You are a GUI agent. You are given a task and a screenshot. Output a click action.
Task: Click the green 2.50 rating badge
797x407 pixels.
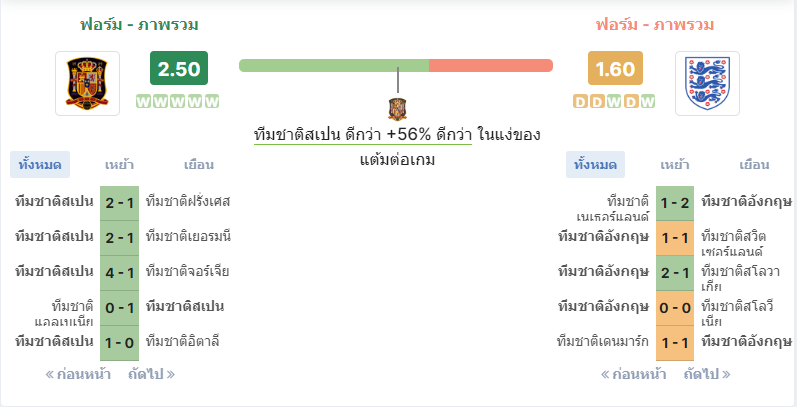179,68
